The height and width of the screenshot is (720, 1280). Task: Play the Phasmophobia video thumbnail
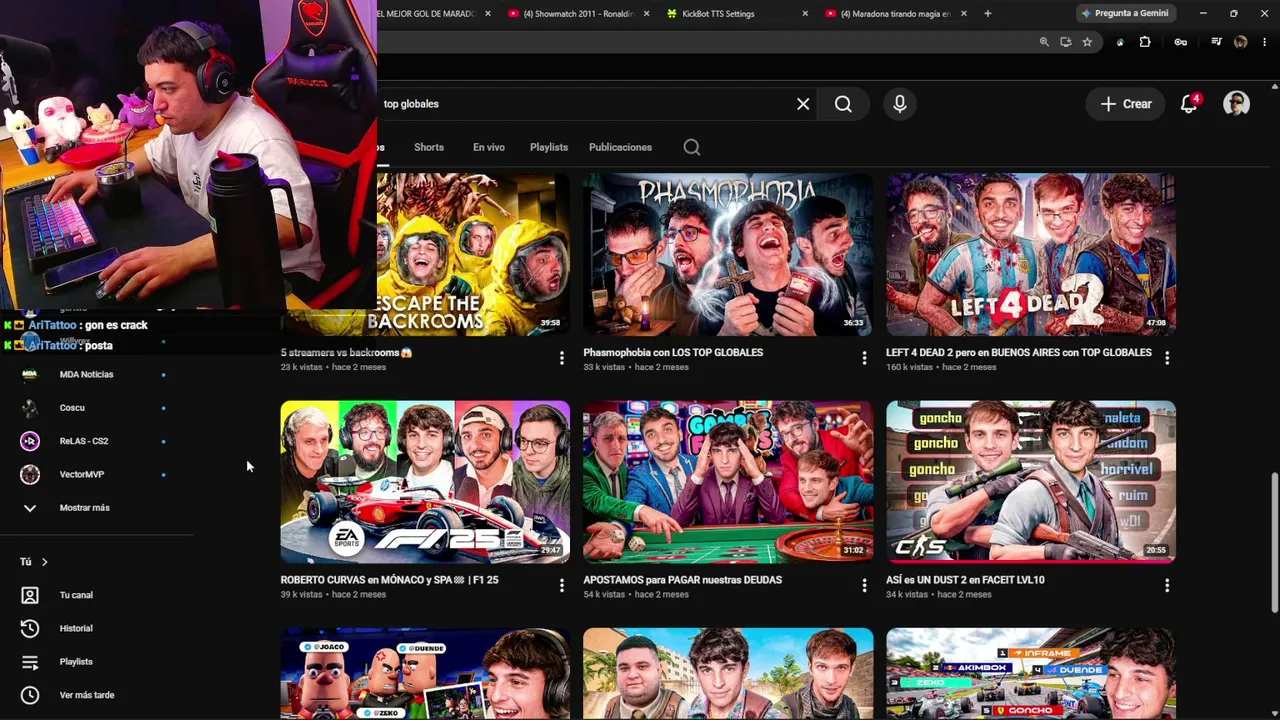click(x=728, y=254)
